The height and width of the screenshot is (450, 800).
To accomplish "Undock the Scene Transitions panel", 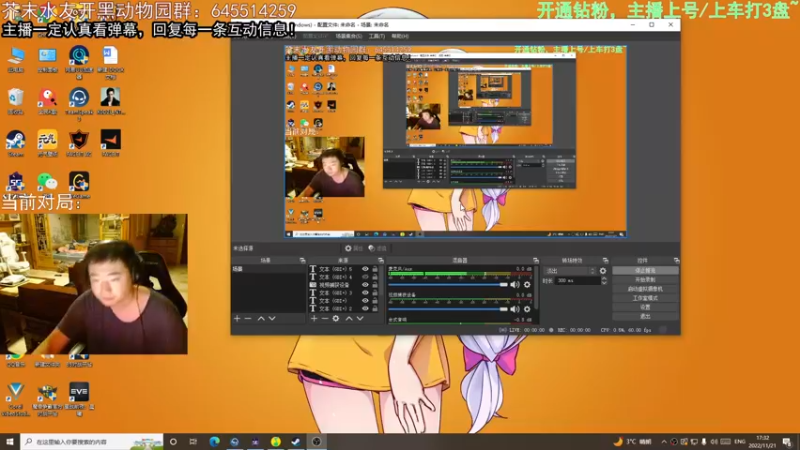I will [x=606, y=261].
